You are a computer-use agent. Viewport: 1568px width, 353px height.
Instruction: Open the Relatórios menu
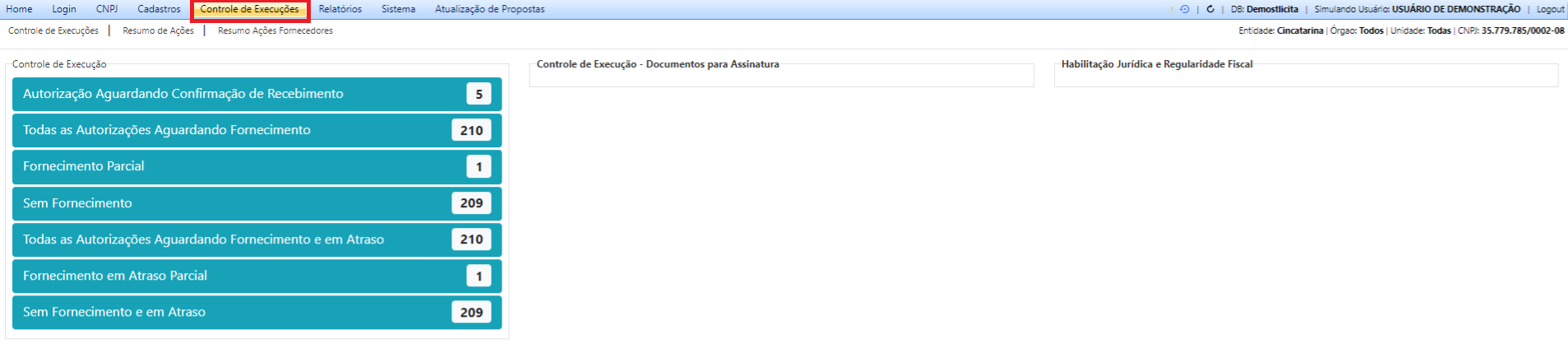[340, 9]
